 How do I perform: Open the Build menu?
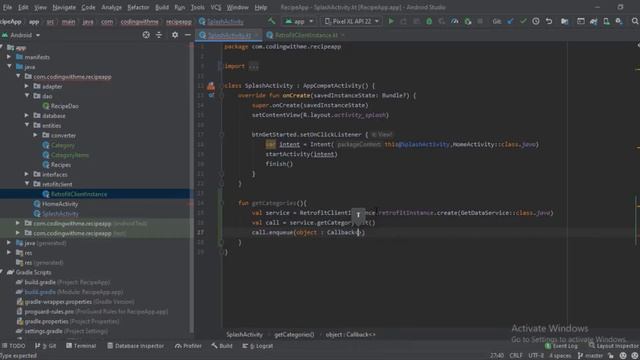coord(162,7)
